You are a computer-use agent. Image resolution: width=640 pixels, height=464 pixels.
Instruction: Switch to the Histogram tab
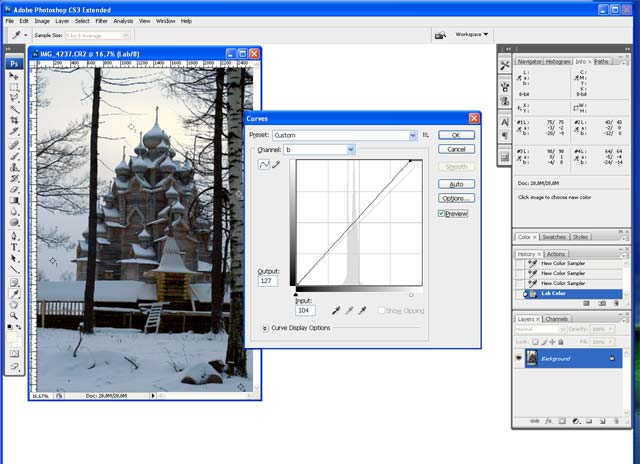pos(558,61)
